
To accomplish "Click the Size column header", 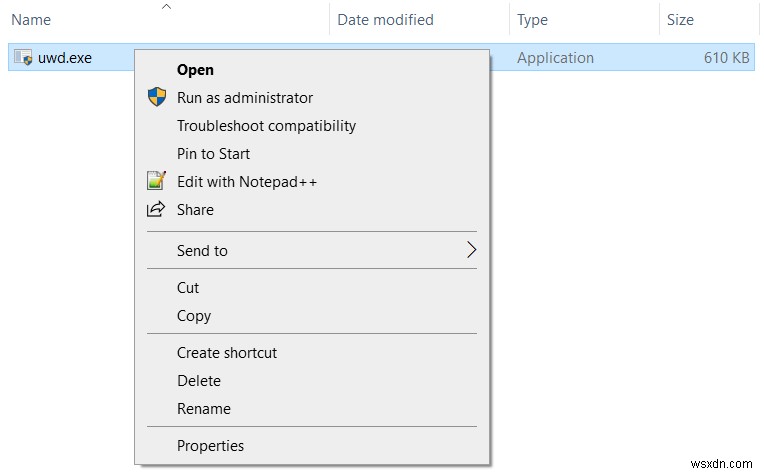I will click(x=680, y=20).
